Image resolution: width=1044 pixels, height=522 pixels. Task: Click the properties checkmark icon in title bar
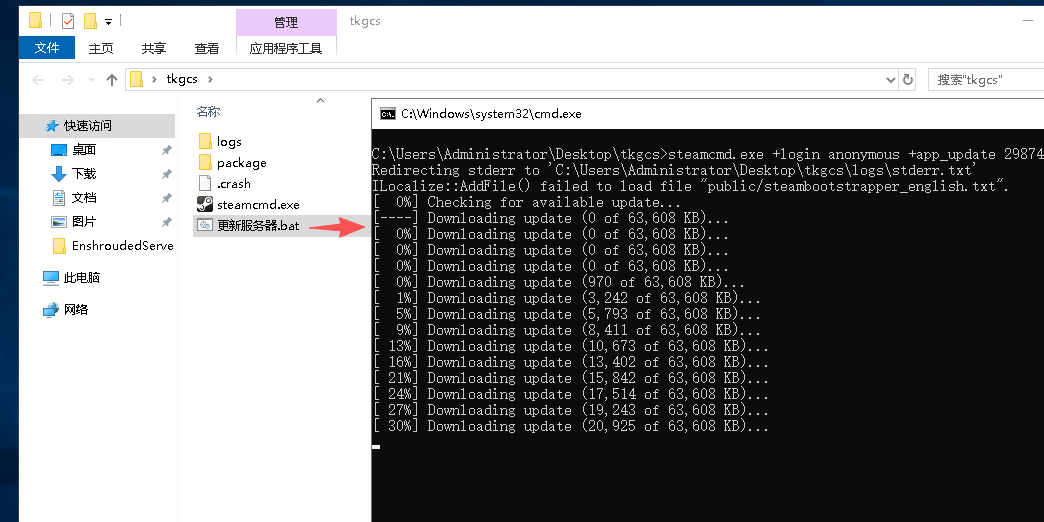[x=68, y=20]
